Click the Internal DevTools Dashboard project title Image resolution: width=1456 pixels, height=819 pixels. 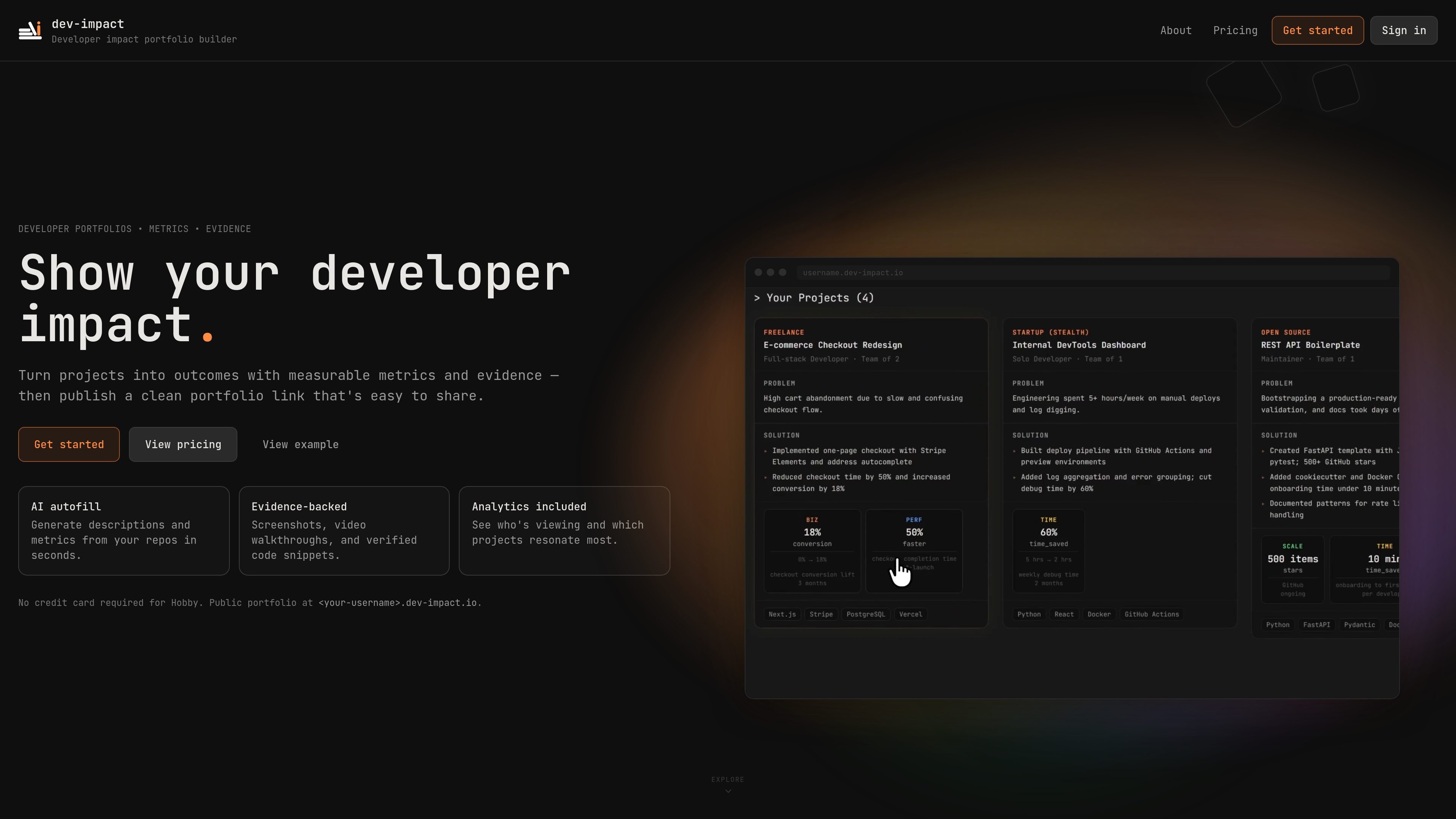[x=1079, y=345]
